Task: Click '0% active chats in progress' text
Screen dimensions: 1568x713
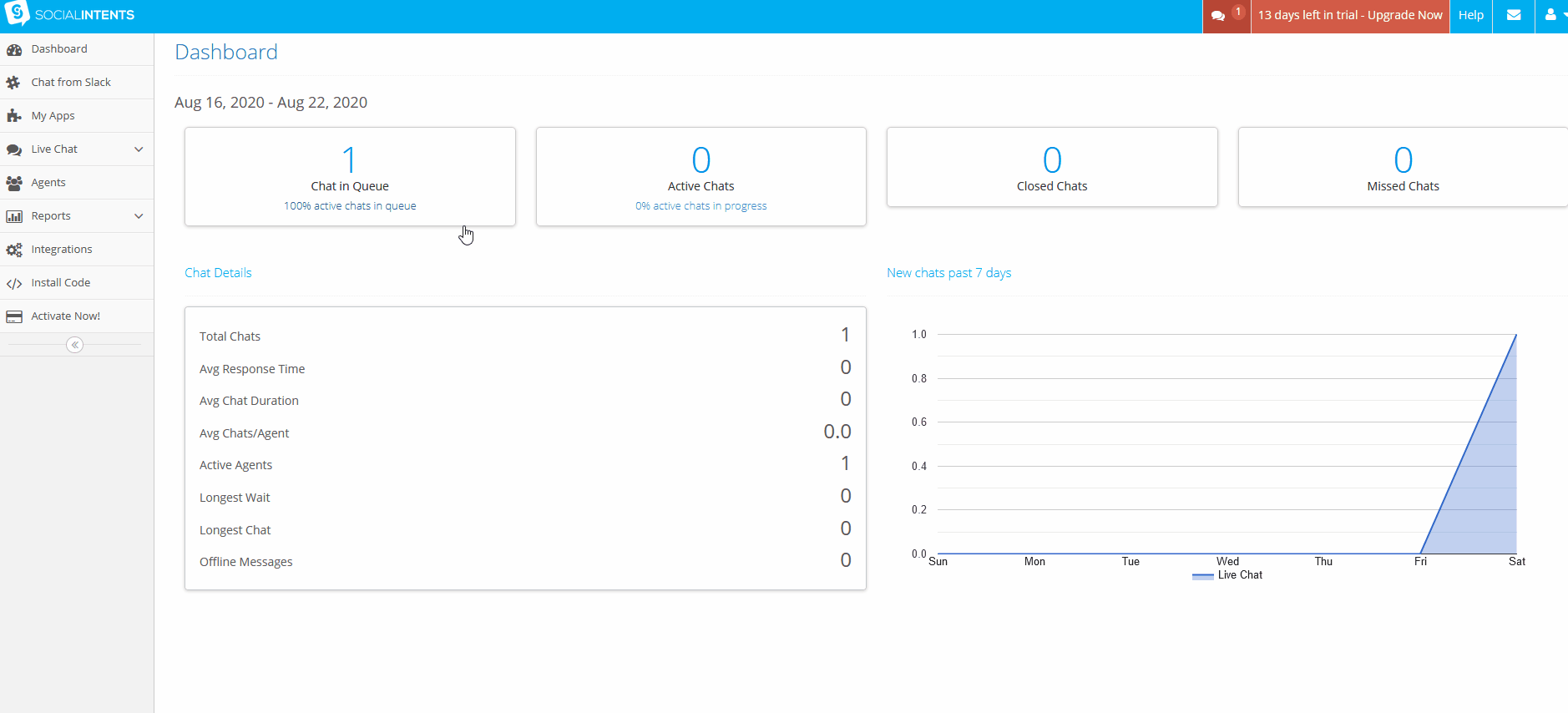Action: 701,206
